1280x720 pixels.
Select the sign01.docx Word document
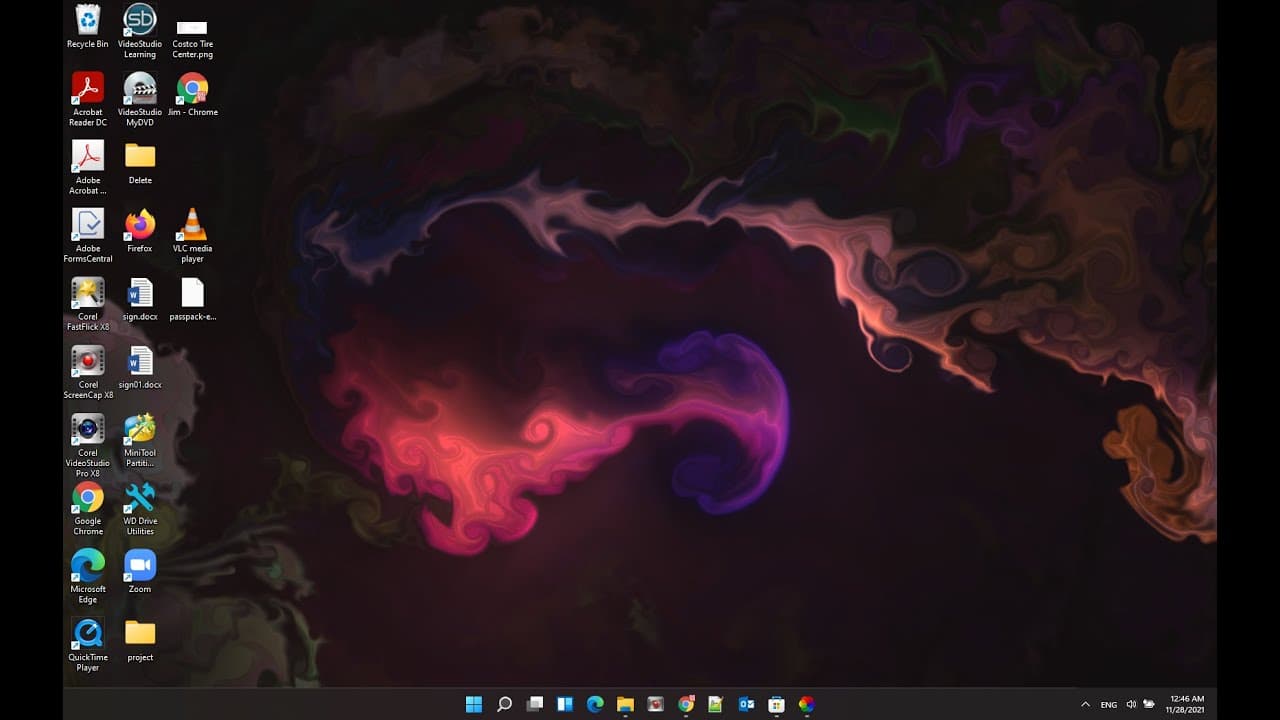point(140,367)
